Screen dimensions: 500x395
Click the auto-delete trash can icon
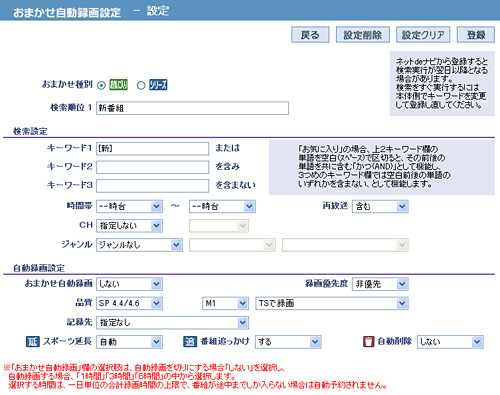coord(368,341)
